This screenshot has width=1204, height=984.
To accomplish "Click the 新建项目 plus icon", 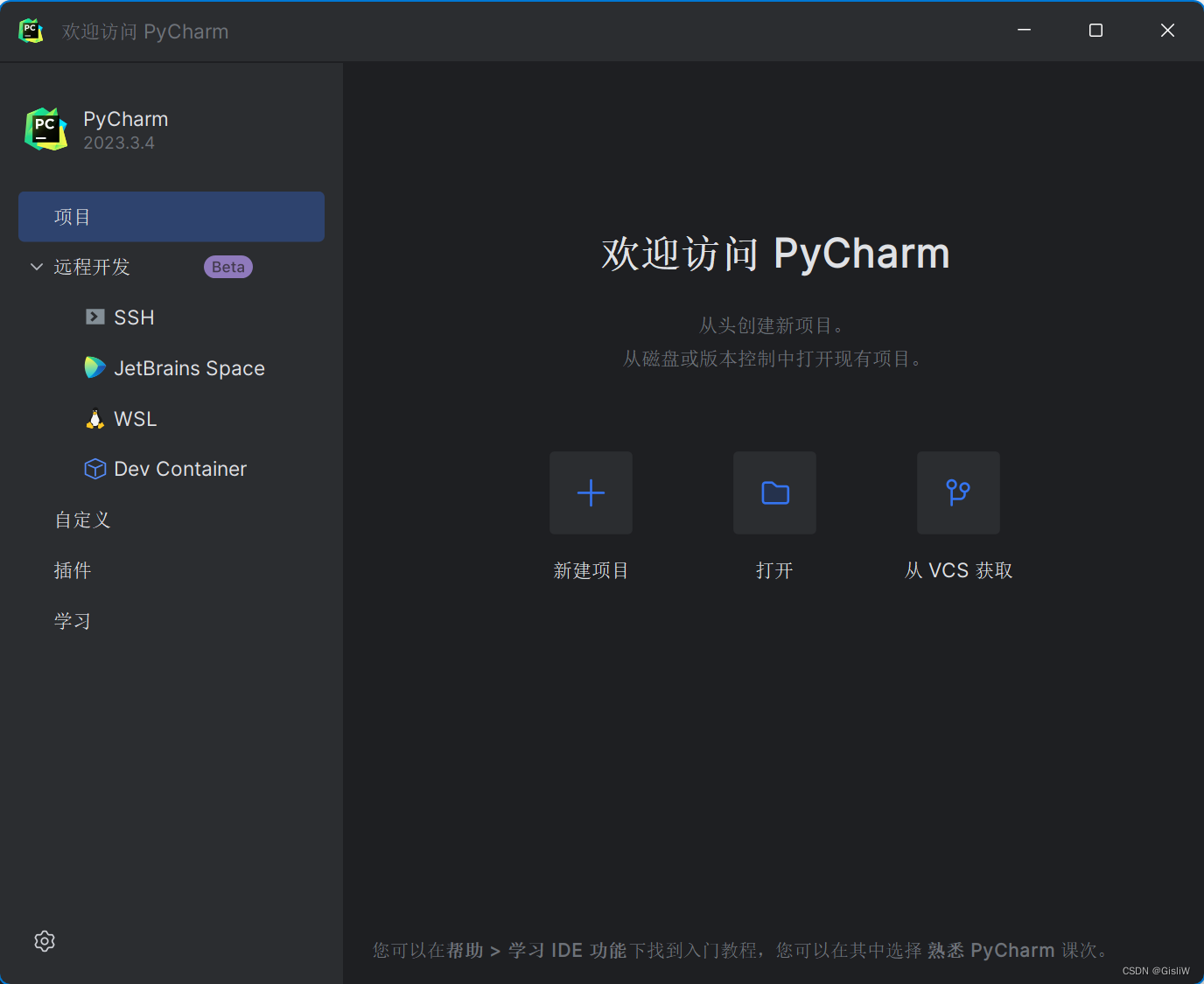I will [x=591, y=492].
